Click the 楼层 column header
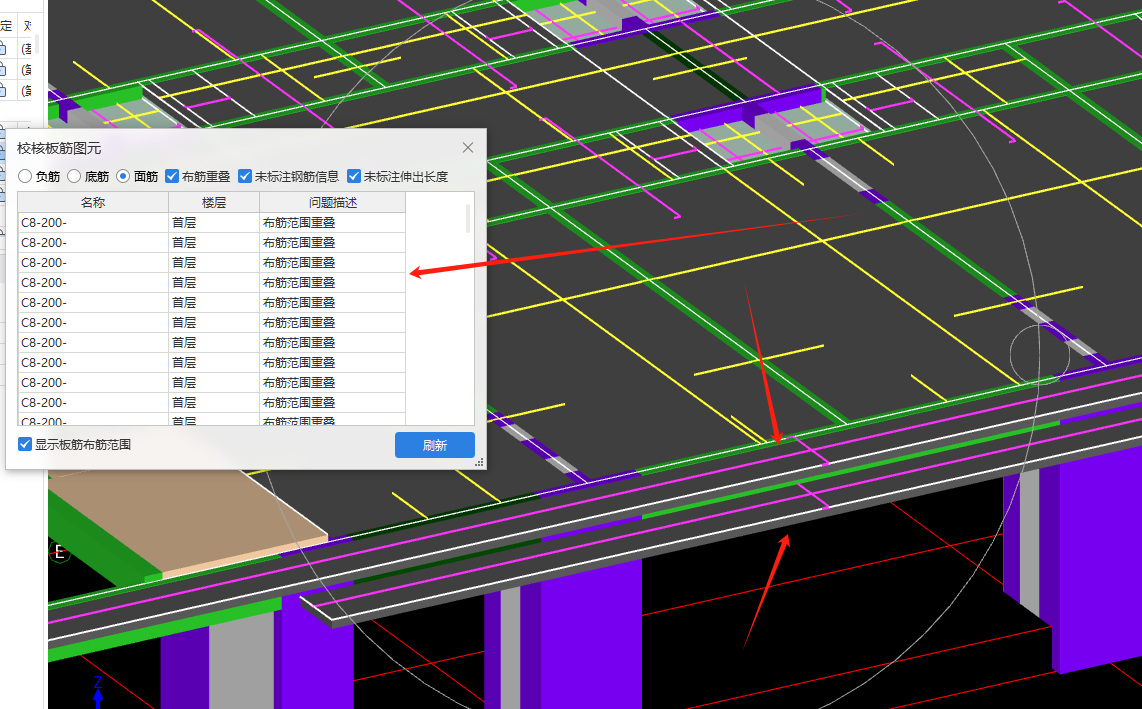 tap(214, 203)
